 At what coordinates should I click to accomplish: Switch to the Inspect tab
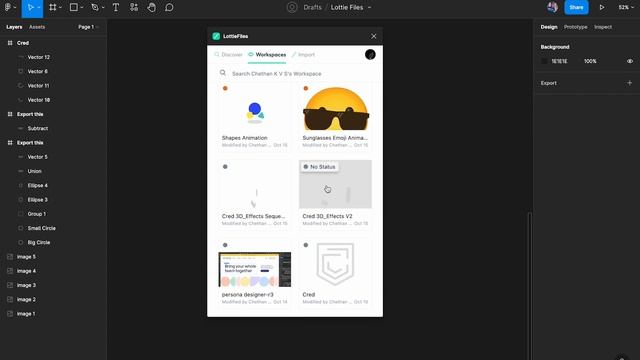pos(603,27)
